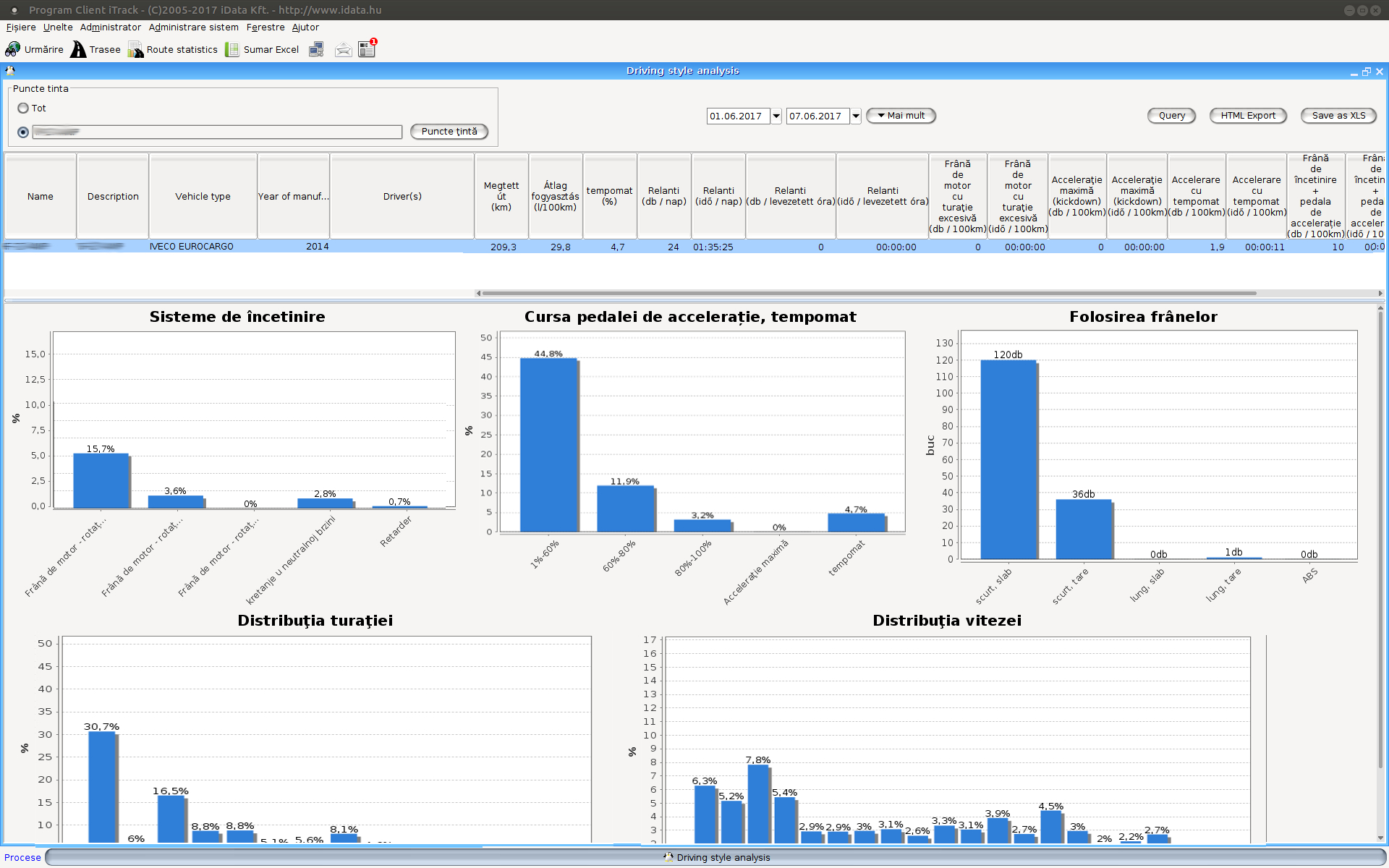This screenshot has height=868, width=1389.
Task: Open the Route statistics tool
Action: pyautogui.click(x=173, y=49)
